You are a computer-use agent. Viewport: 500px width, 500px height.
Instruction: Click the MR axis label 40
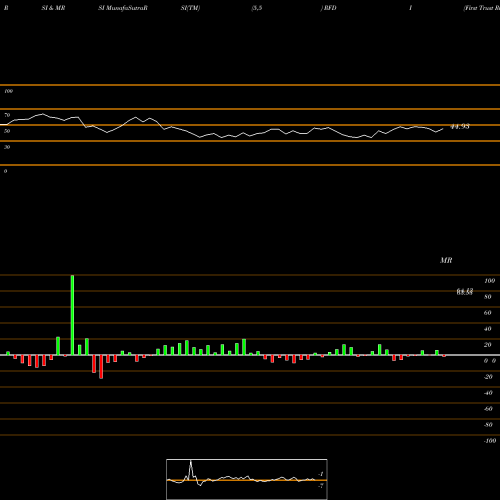pyautogui.click(x=488, y=329)
